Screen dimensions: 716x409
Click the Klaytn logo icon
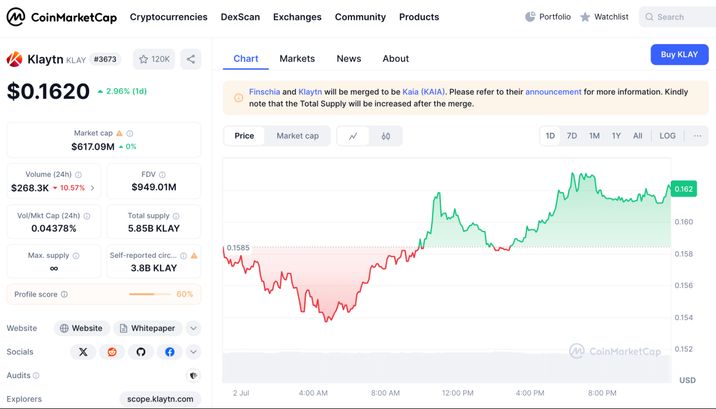[14, 59]
